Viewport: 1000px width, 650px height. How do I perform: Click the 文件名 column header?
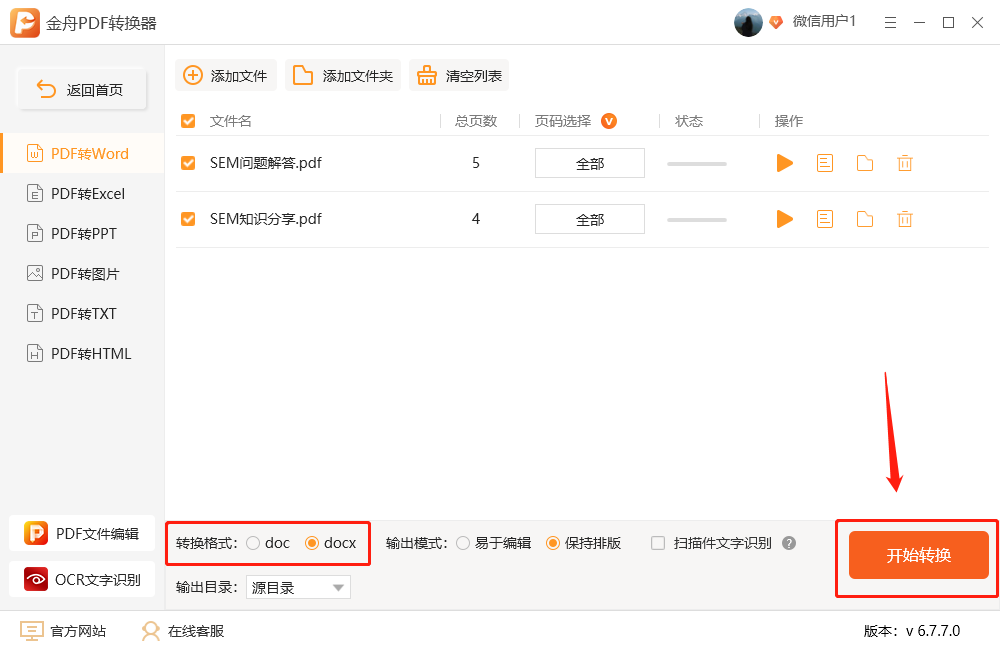pos(231,121)
